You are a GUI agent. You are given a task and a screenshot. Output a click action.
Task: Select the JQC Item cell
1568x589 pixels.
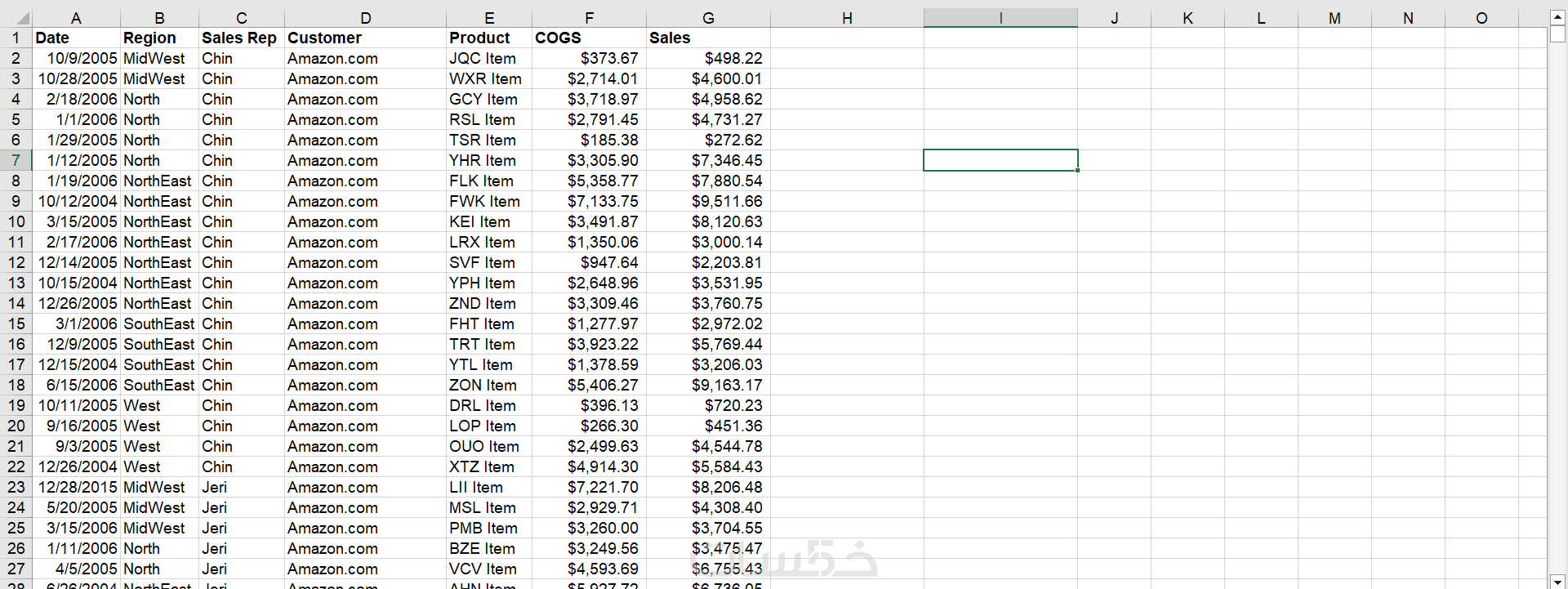pyautogui.click(x=489, y=58)
